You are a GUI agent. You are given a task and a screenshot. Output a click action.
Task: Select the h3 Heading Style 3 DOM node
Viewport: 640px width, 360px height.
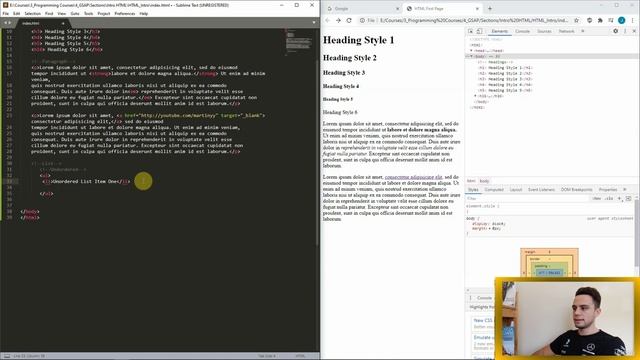coord(506,79)
